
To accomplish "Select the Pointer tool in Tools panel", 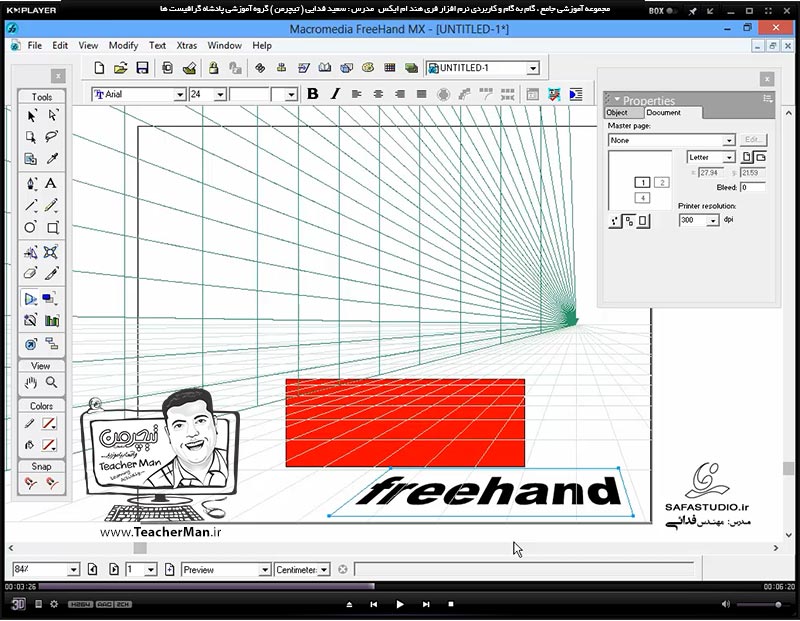I will coord(31,116).
